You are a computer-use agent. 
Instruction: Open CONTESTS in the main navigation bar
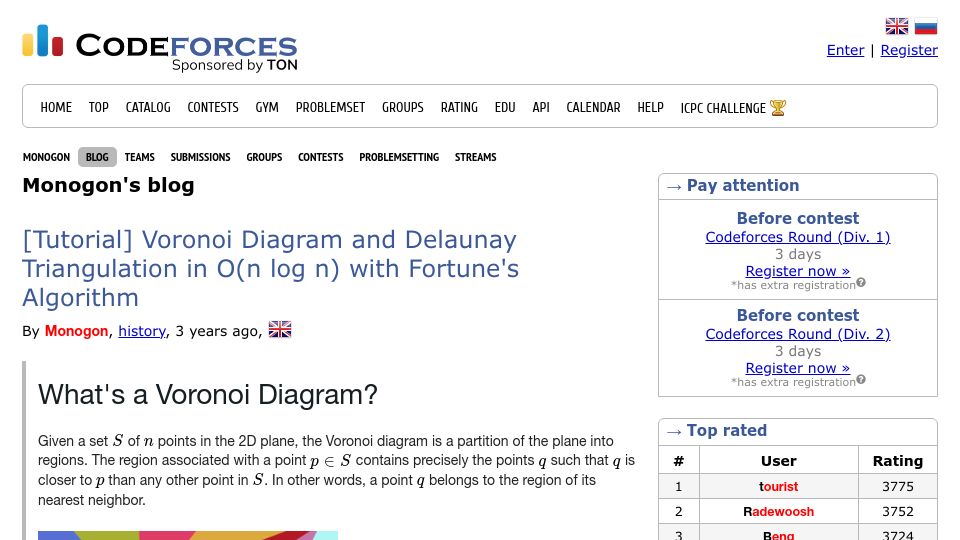coord(213,107)
